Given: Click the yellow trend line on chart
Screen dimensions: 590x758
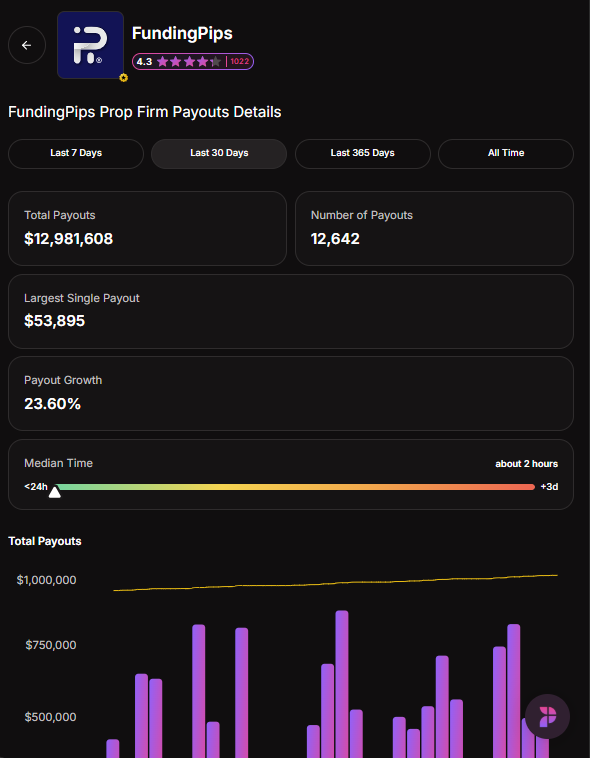Looking at the screenshot, I should click(335, 583).
